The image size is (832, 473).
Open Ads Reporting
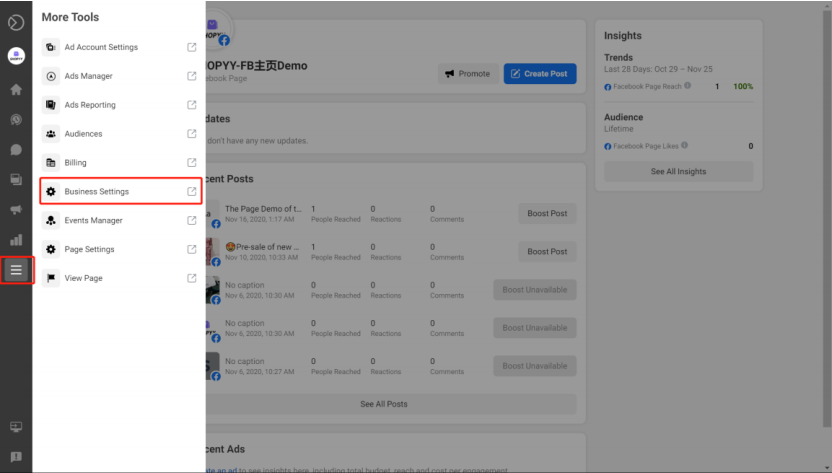click(x=120, y=105)
